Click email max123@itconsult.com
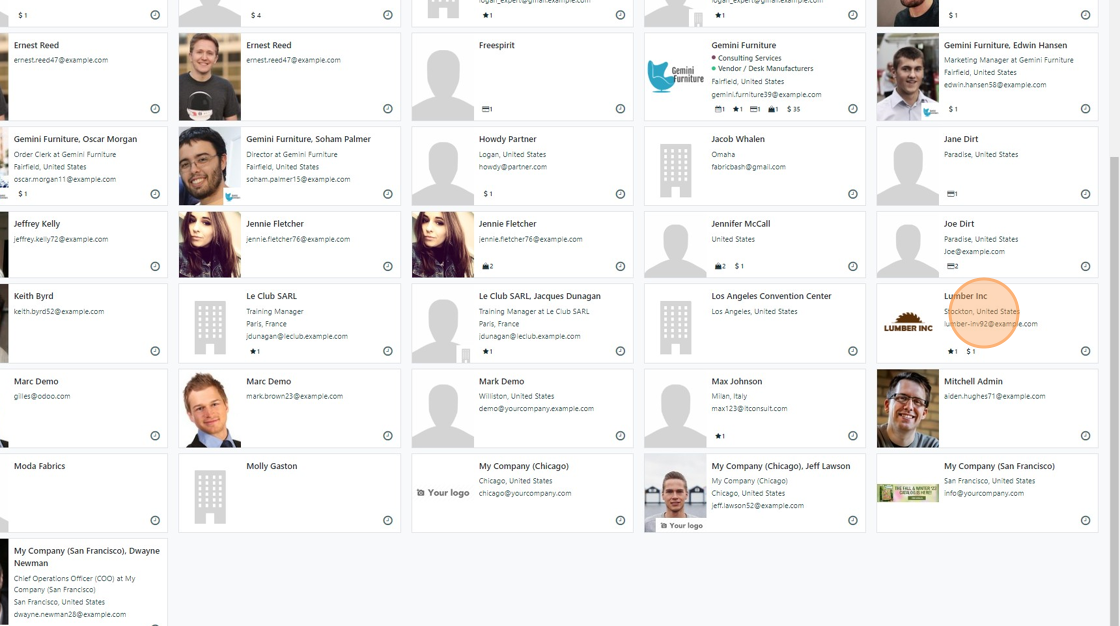 tap(749, 409)
